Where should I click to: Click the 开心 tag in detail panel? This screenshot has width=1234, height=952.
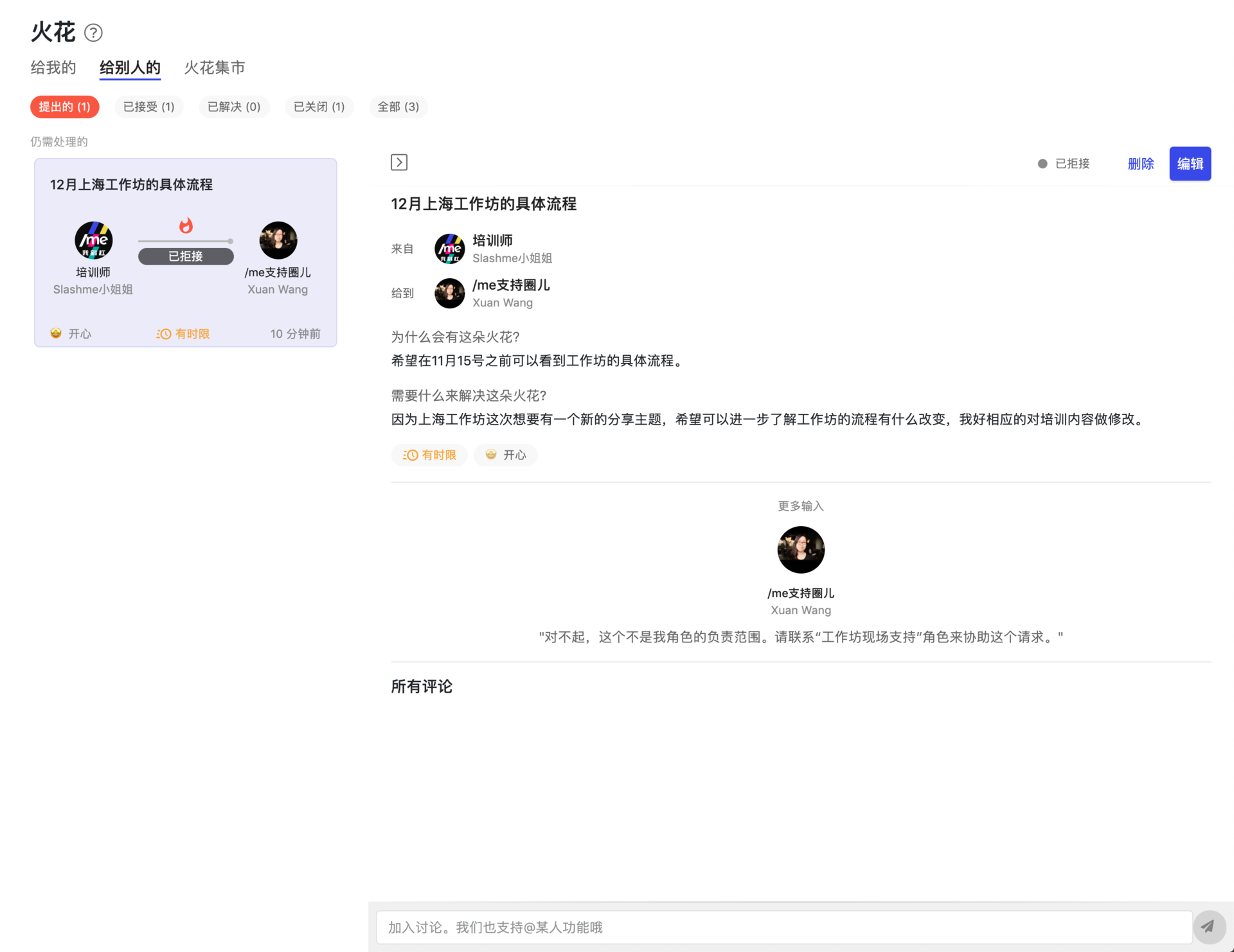(506, 455)
